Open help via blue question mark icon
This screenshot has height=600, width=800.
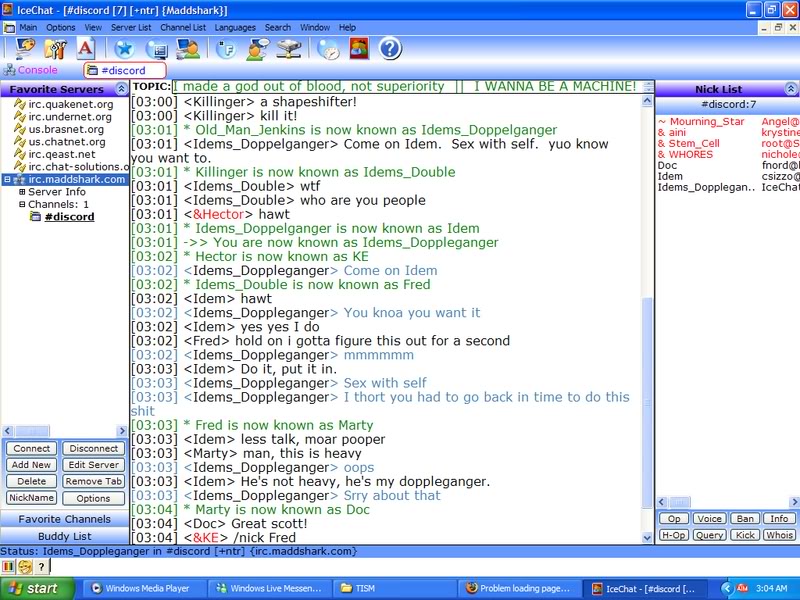click(390, 49)
